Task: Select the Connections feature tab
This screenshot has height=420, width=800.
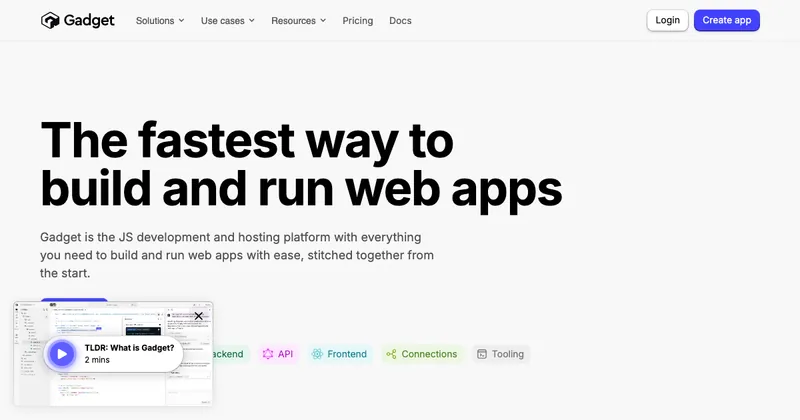Action: (x=421, y=354)
